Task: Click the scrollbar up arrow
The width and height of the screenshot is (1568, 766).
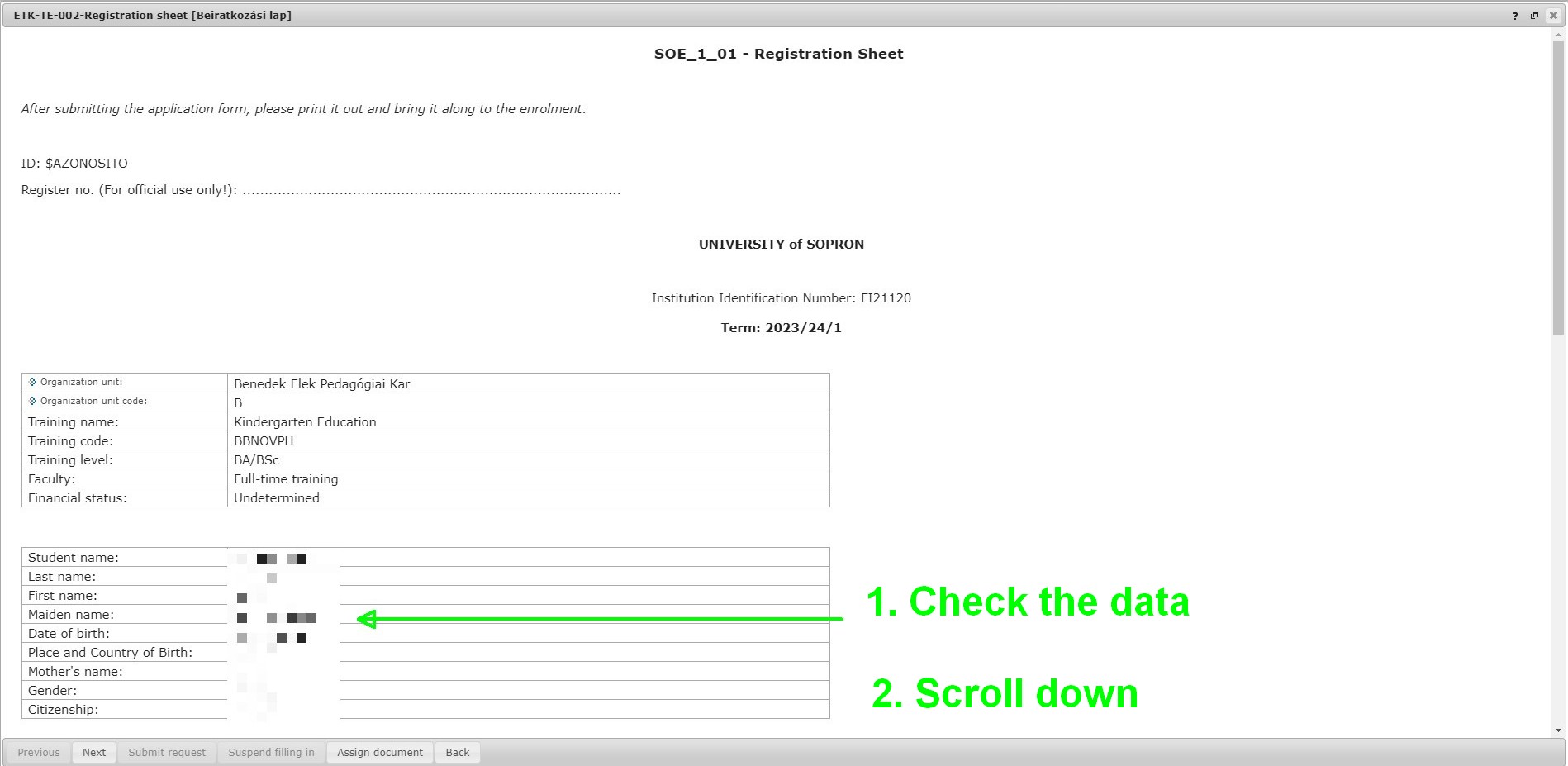Action: [1558, 36]
